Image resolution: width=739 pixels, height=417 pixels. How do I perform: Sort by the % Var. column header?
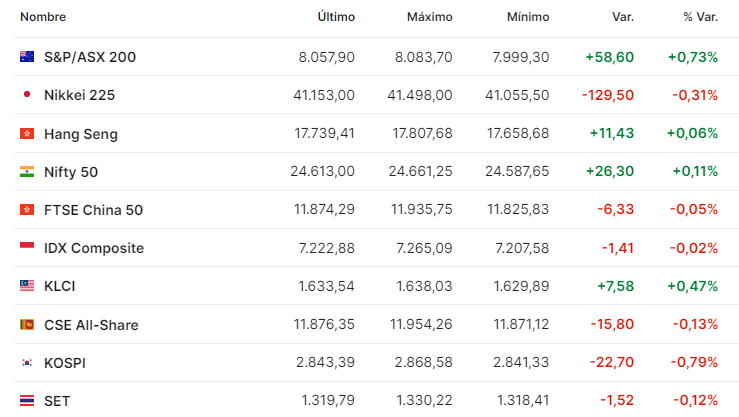tap(700, 17)
